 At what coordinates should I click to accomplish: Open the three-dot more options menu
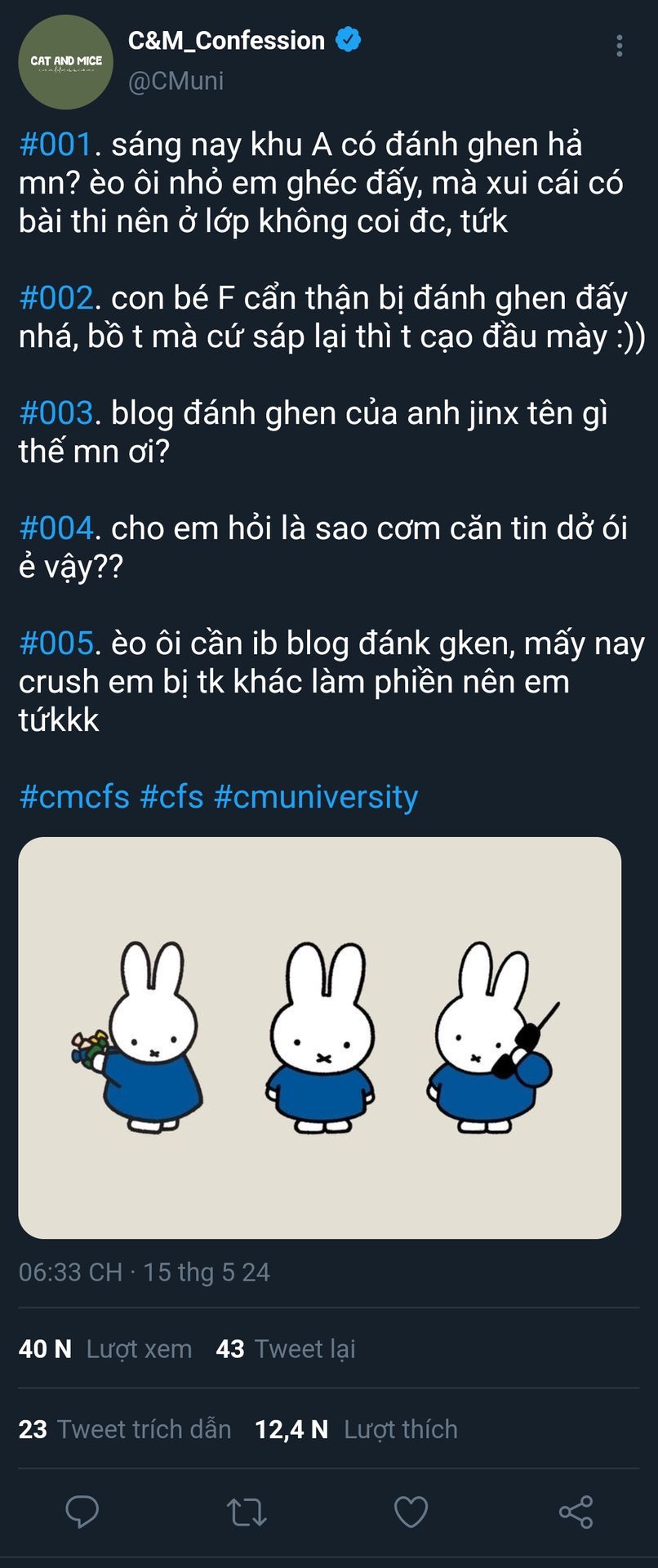620,46
